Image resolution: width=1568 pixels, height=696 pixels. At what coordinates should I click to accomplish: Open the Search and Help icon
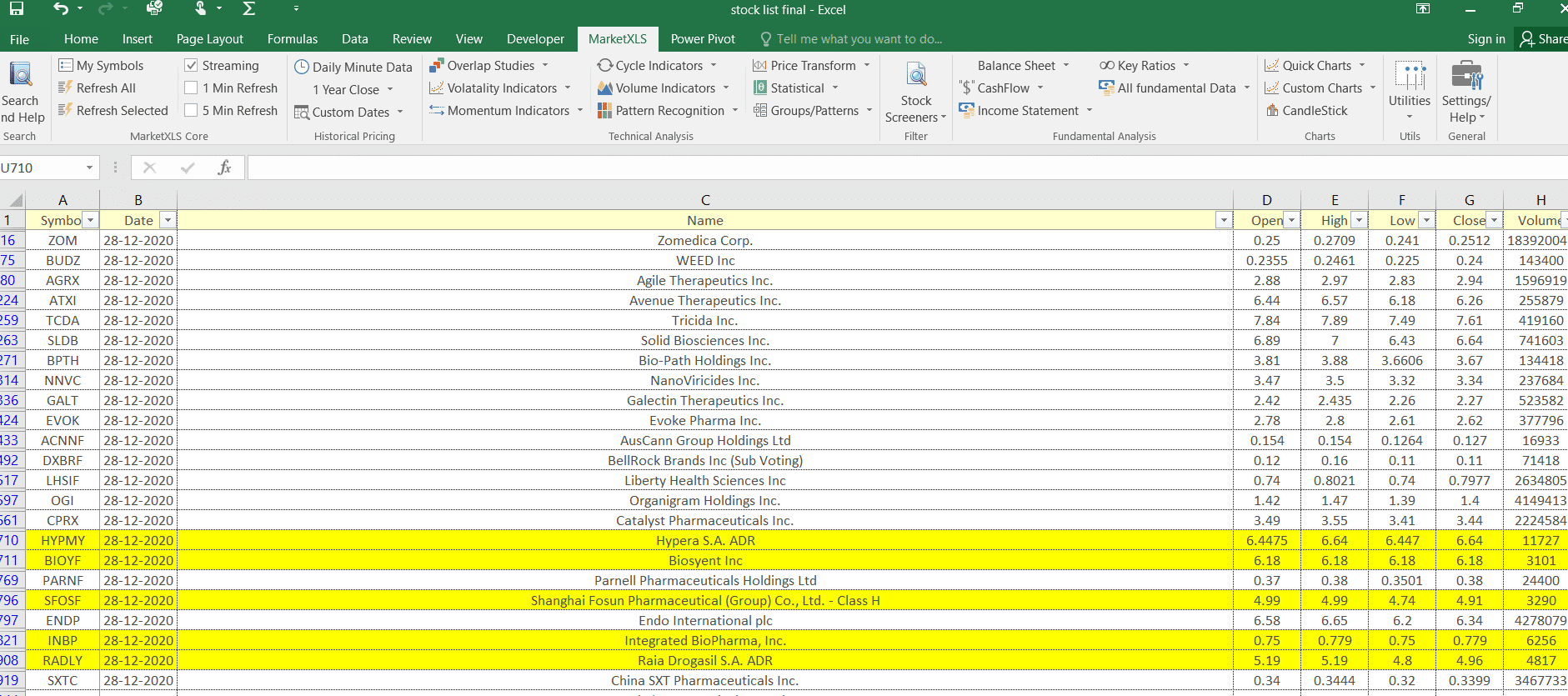pos(21,93)
